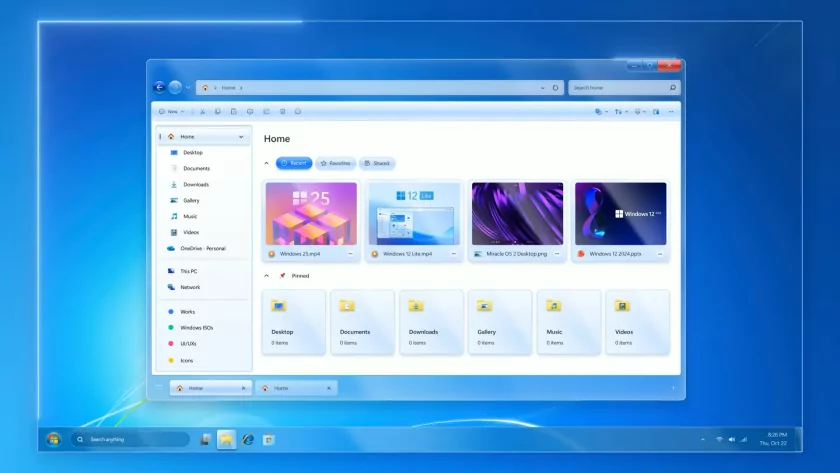Toggle the details pane icon
This screenshot has height=473, width=840.
click(656, 111)
